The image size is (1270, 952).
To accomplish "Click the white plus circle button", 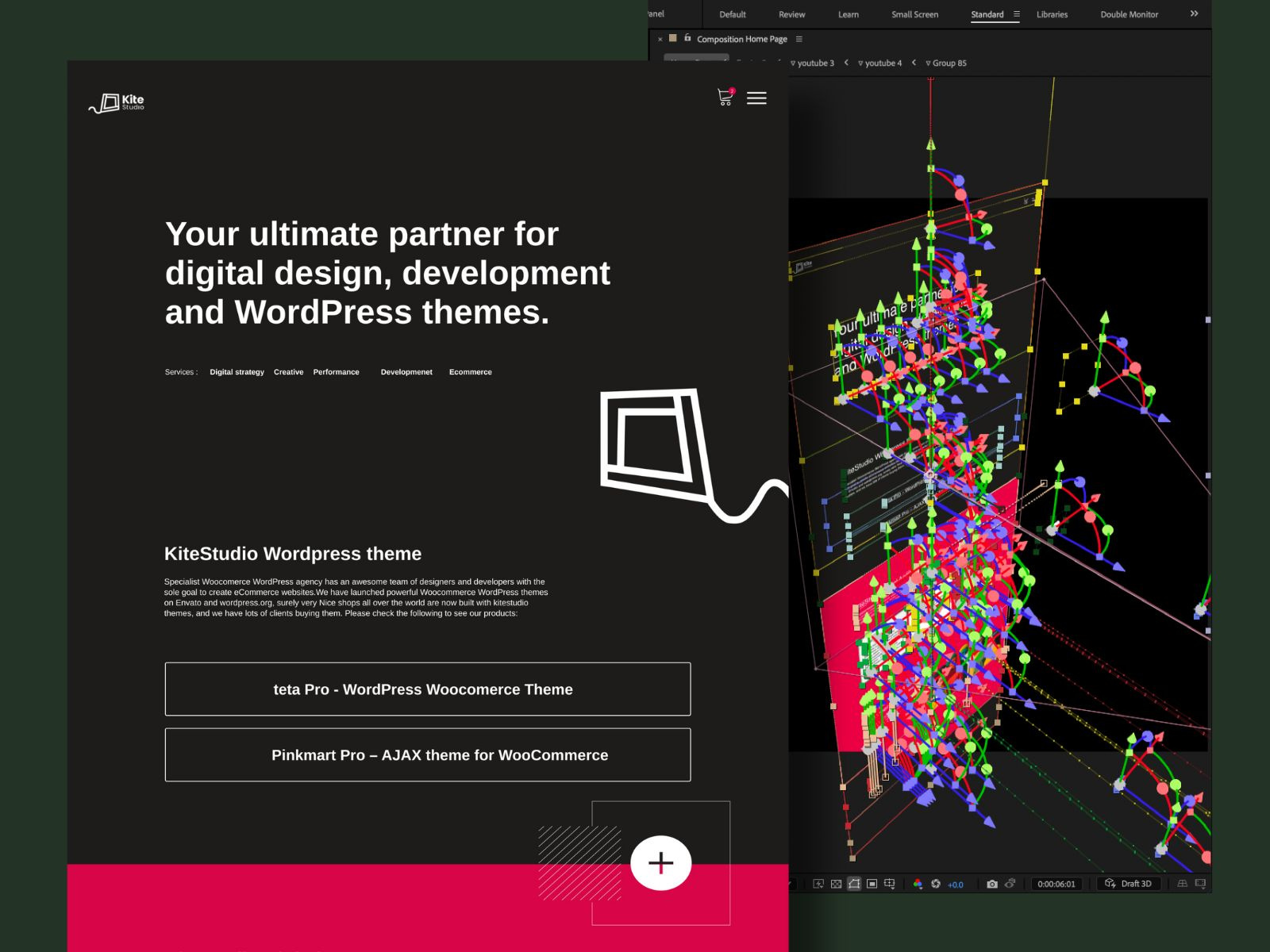I will [x=661, y=862].
